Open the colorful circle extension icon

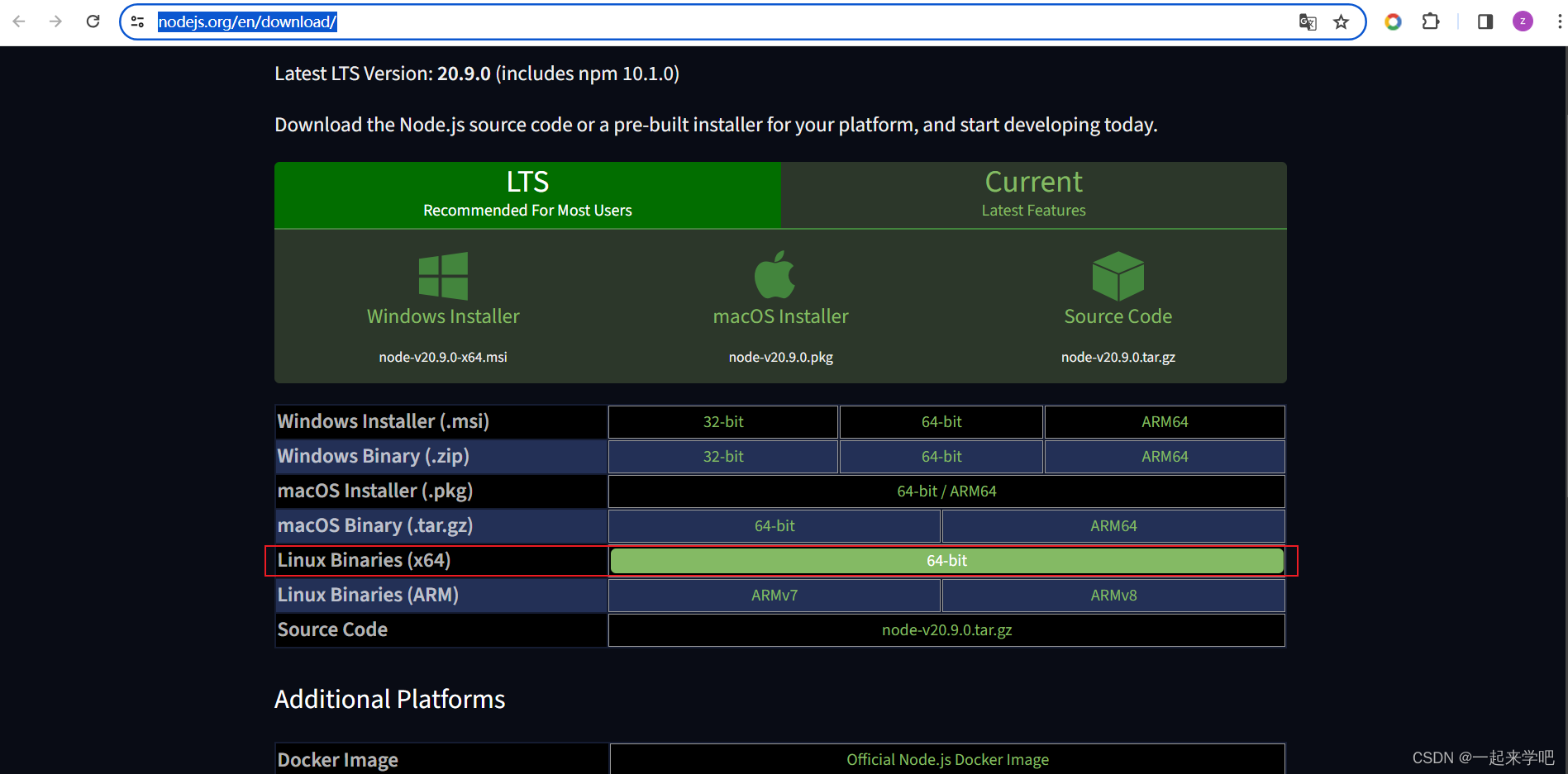tap(1393, 21)
